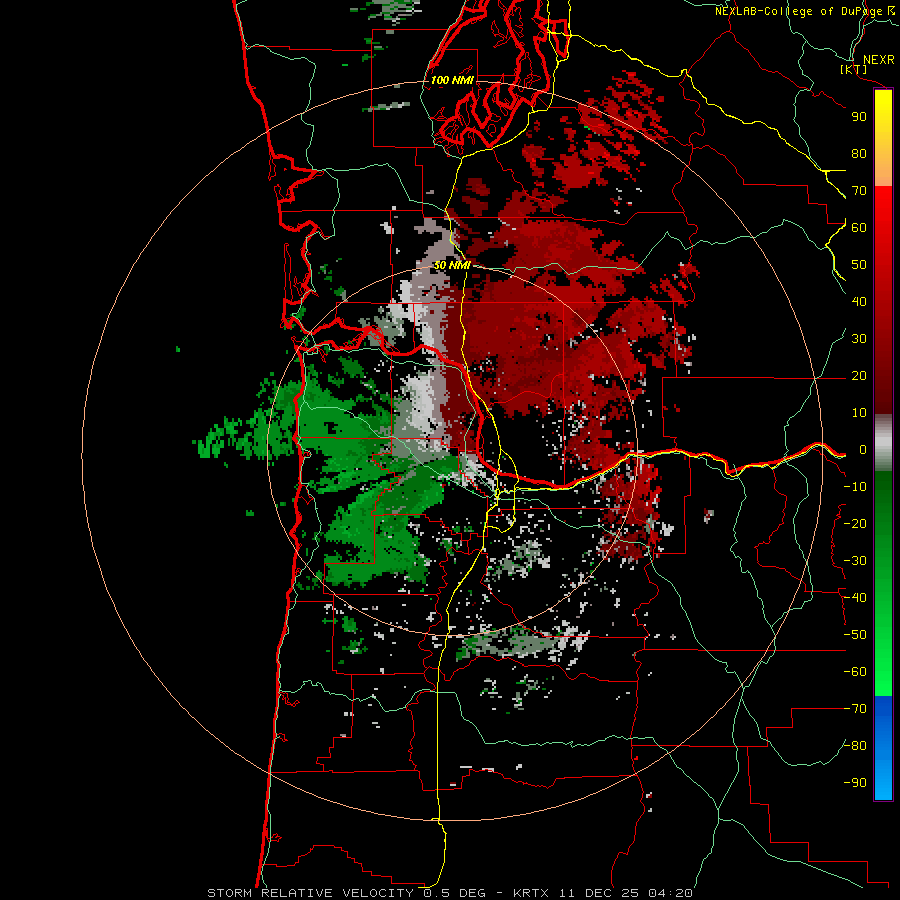This screenshot has width=900, height=900.
Task: Click the 40 value on velocity scale
Action: 859,301
